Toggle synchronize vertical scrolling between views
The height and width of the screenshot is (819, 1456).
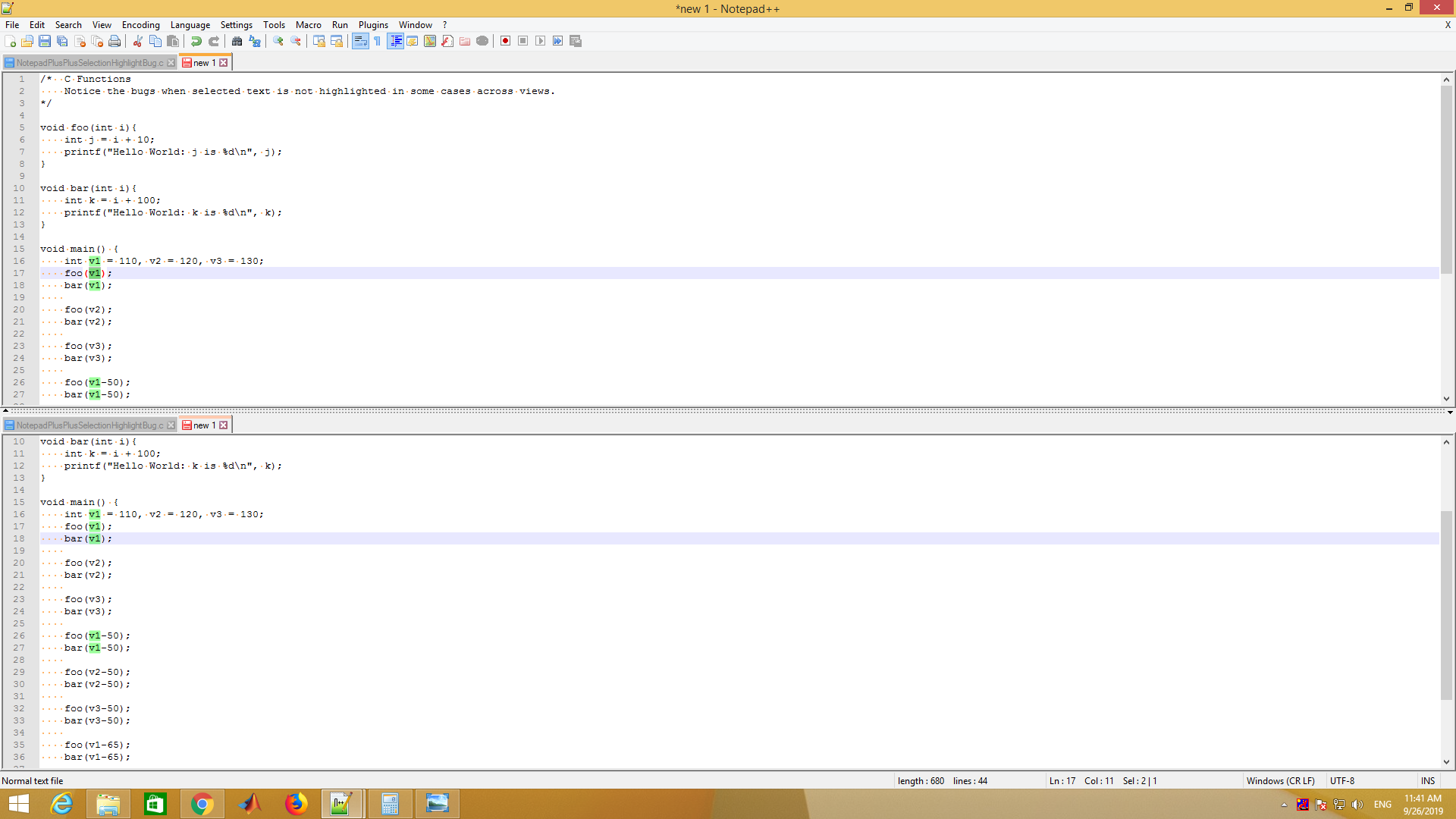(x=319, y=41)
